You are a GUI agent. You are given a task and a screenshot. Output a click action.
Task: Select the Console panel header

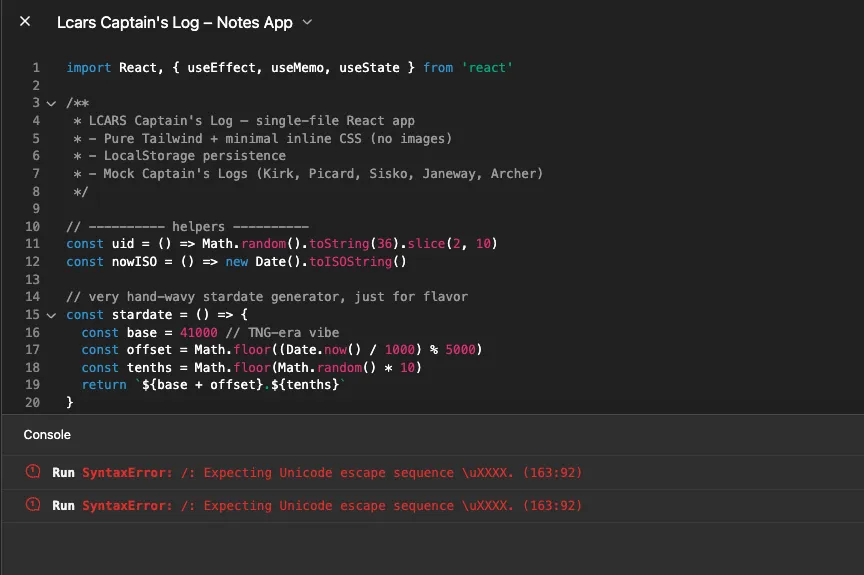pyautogui.click(x=47, y=435)
